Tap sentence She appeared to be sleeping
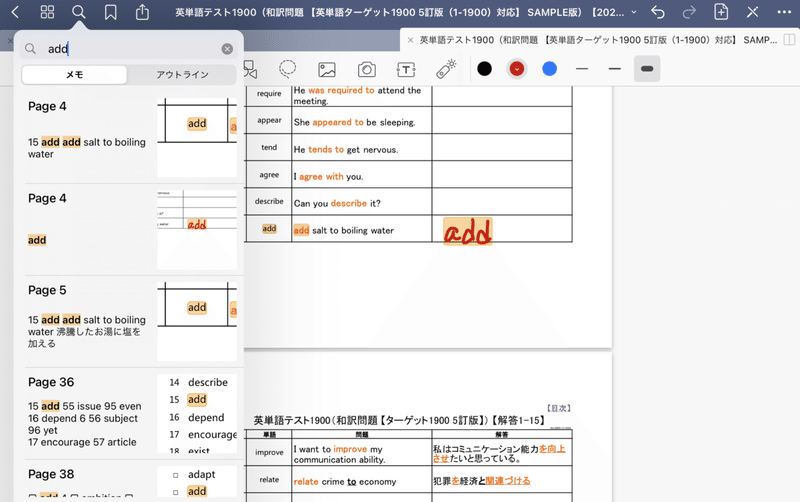 [355, 122]
